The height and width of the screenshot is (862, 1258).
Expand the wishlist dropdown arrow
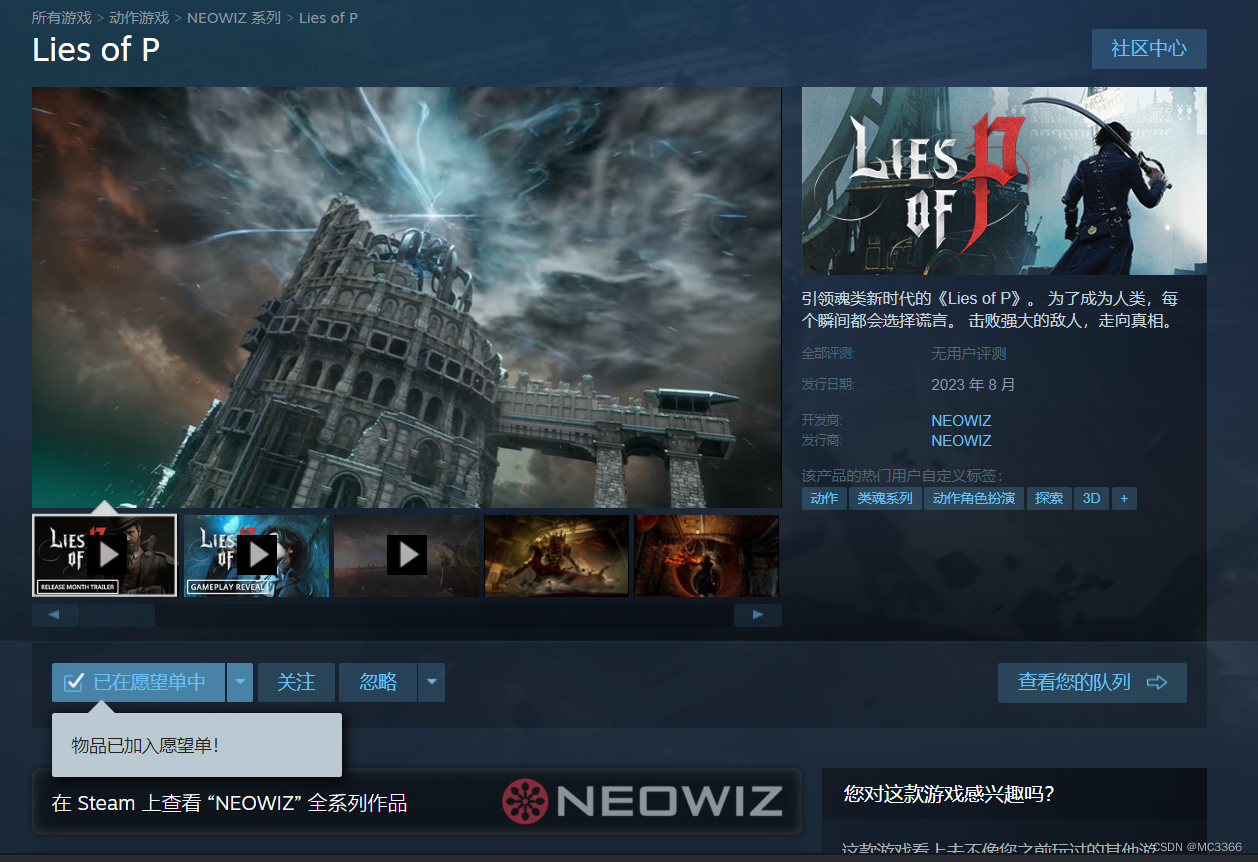(x=240, y=682)
